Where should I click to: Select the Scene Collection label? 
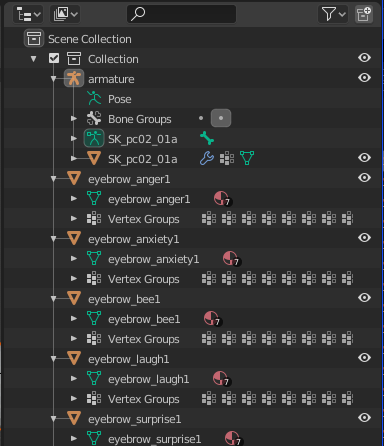90,39
